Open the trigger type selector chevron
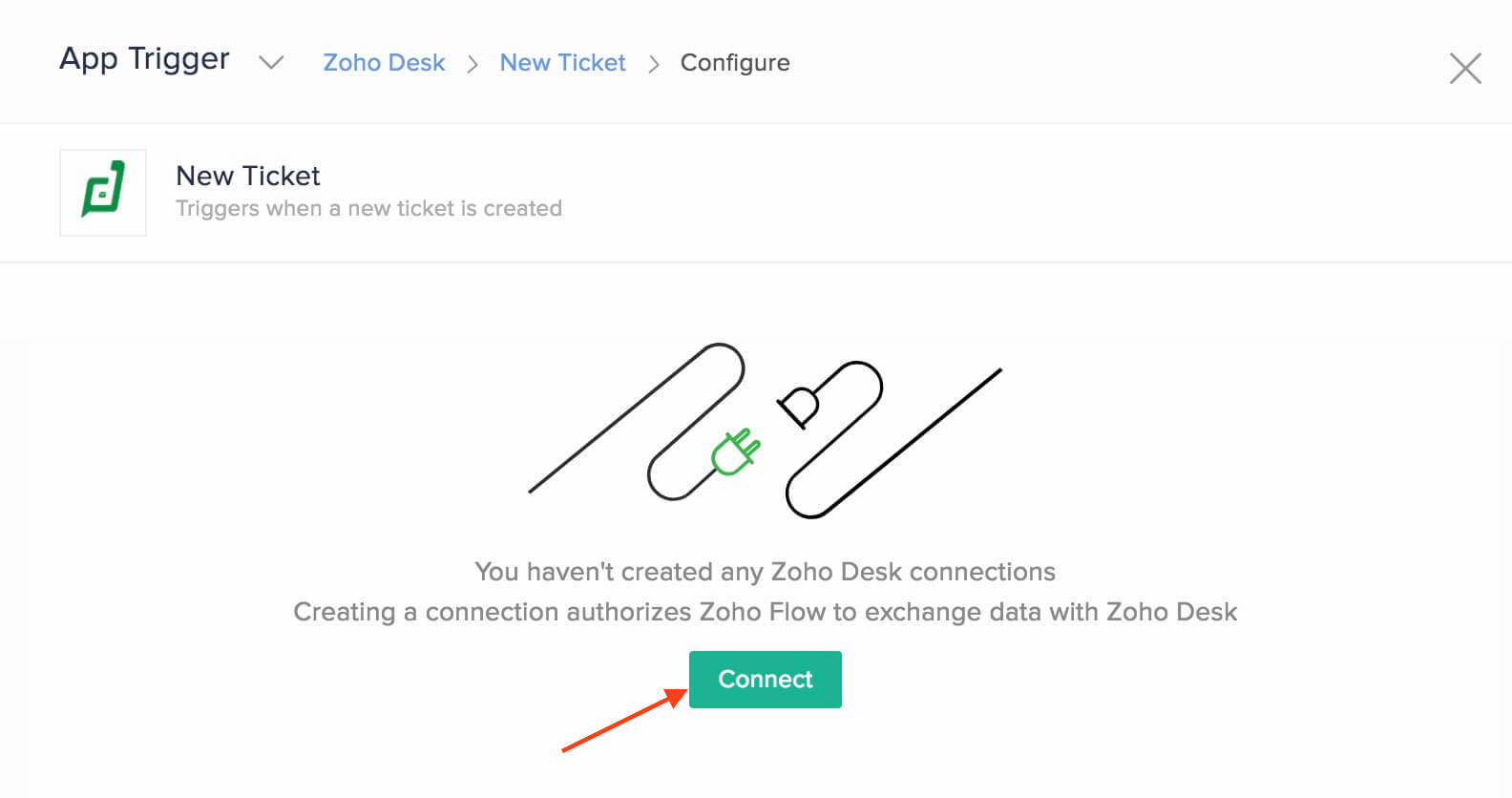 271,64
